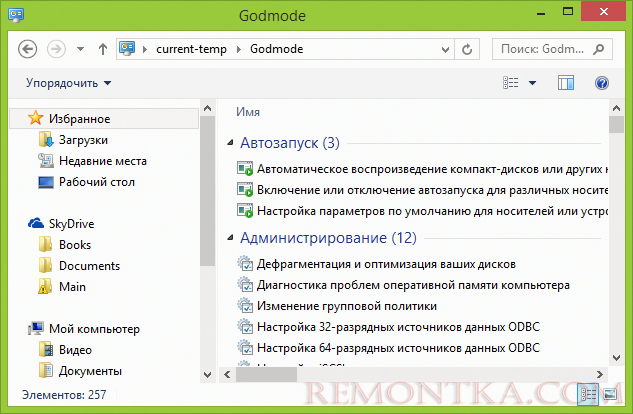The width and height of the screenshot is (633, 414).
Task: Open view options dropdown arrow
Action: [532, 83]
